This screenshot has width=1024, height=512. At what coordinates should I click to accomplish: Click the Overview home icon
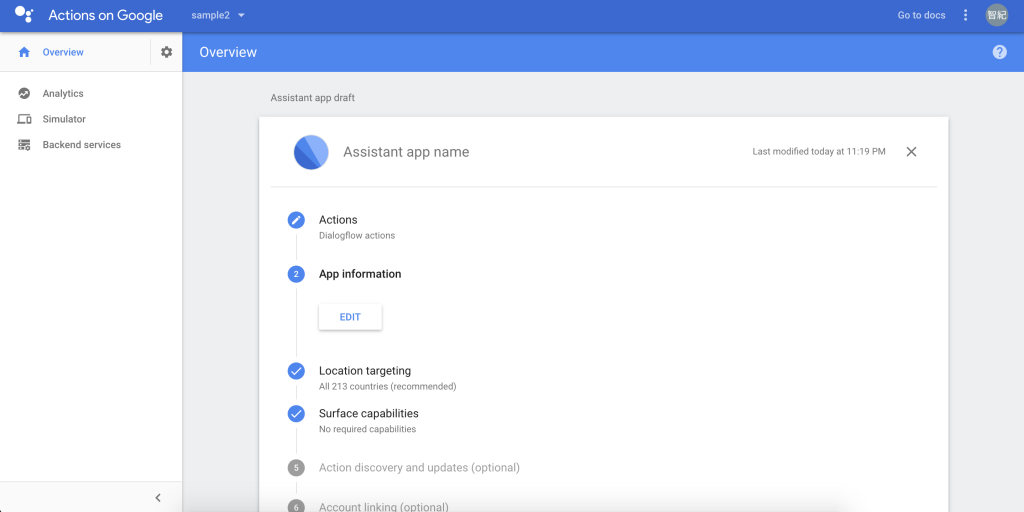pyautogui.click(x=24, y=52)
